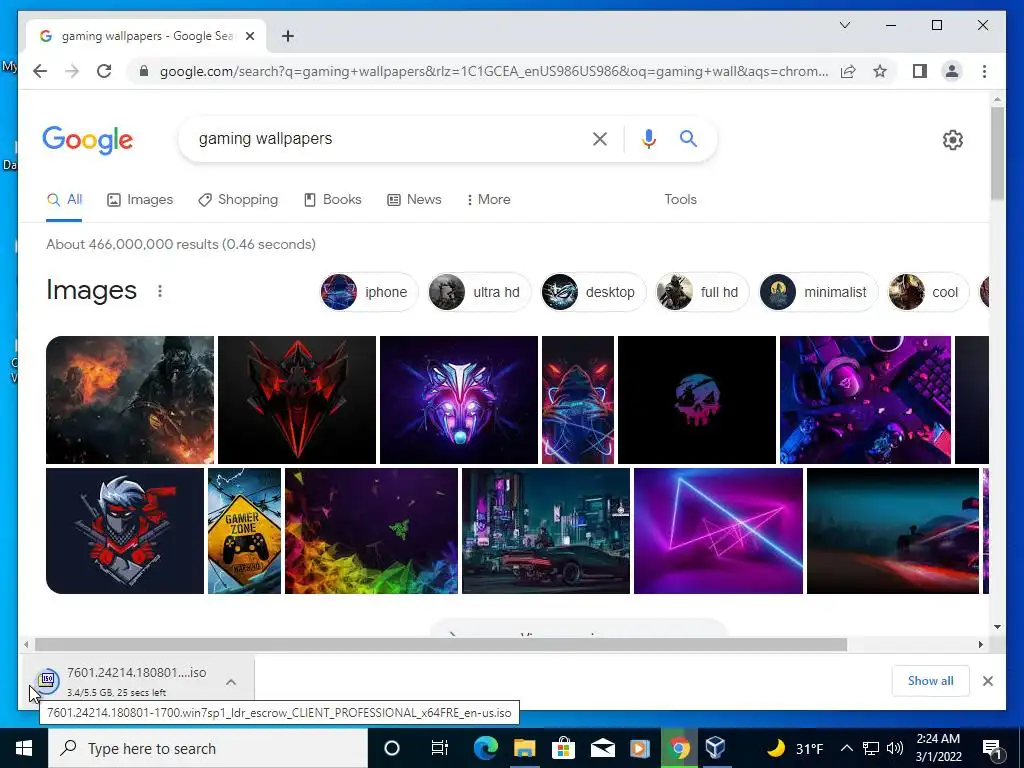Screen dimensions: 1024x768
Task: Open the Images section three-dot menu
Action: 160,291
